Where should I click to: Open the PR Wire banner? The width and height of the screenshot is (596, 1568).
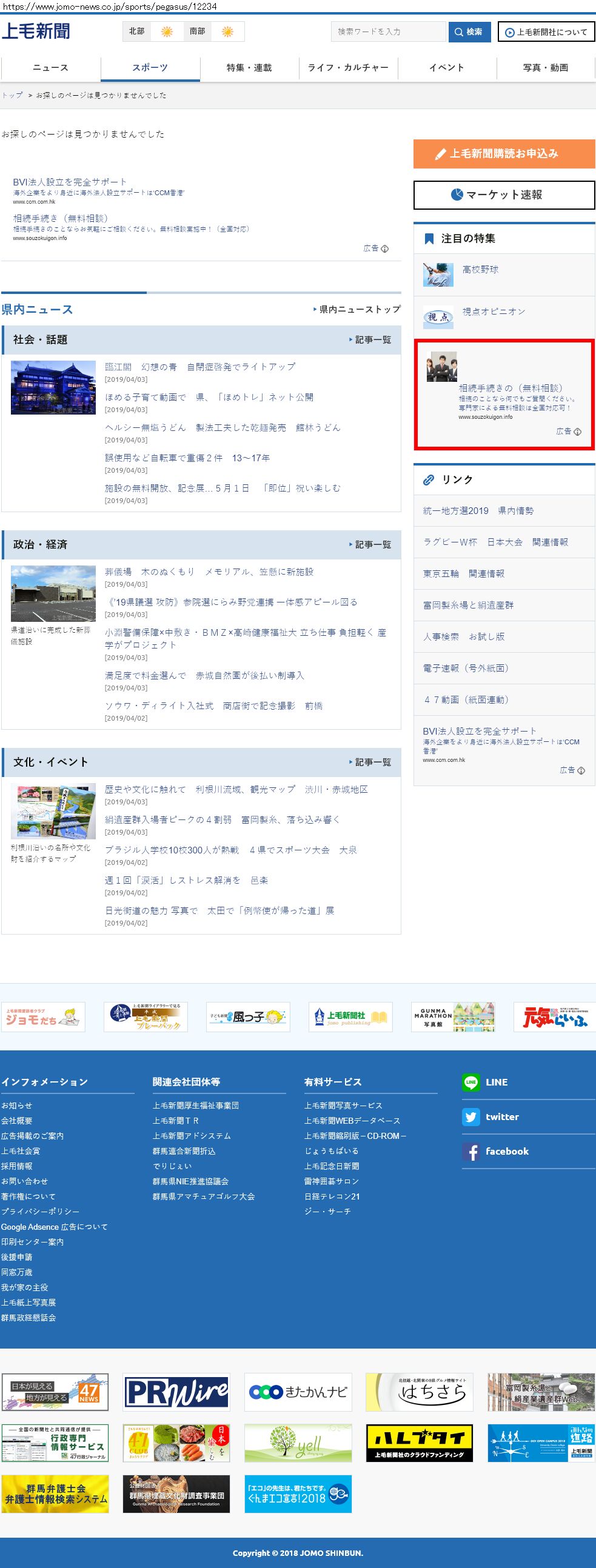pos(176,1392)
